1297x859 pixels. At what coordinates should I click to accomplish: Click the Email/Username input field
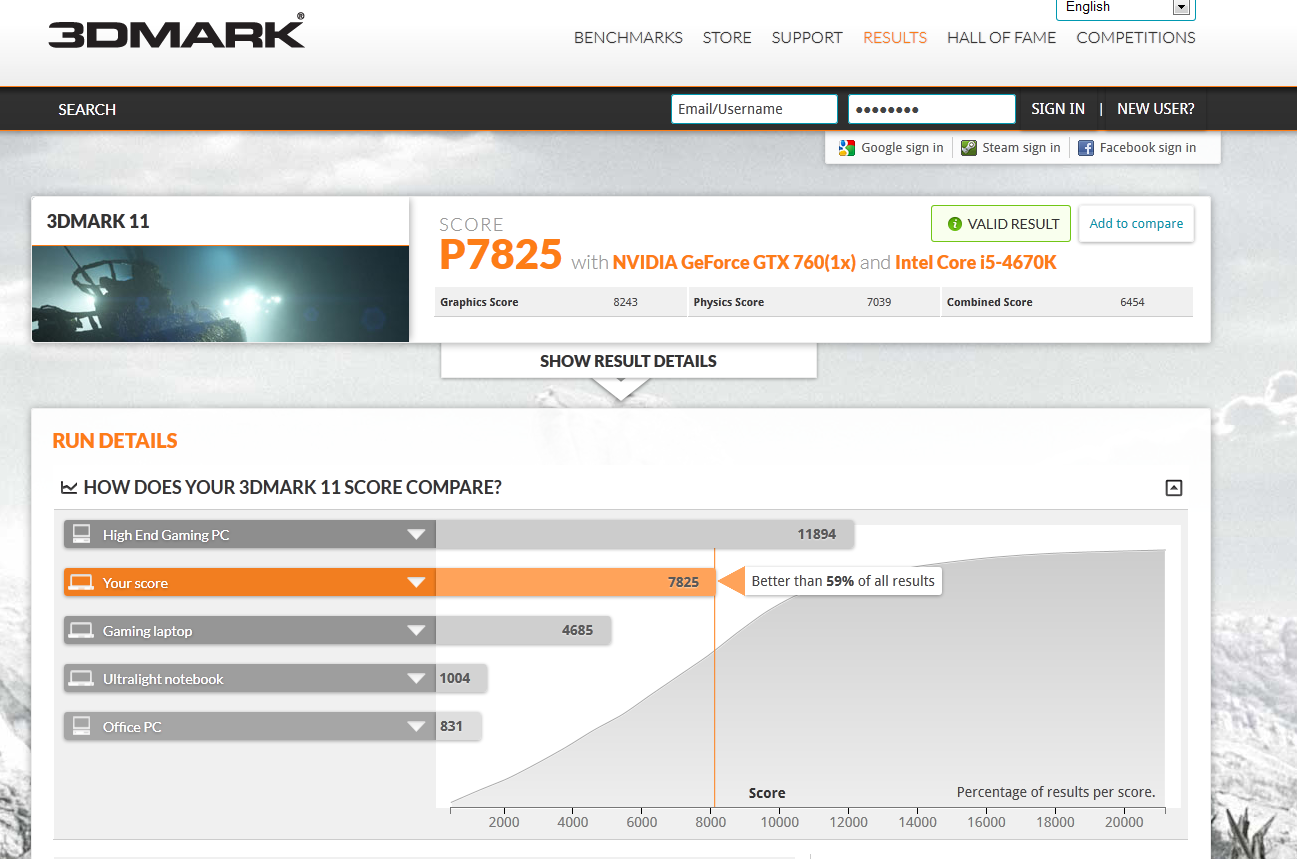[x=754, y=108]
